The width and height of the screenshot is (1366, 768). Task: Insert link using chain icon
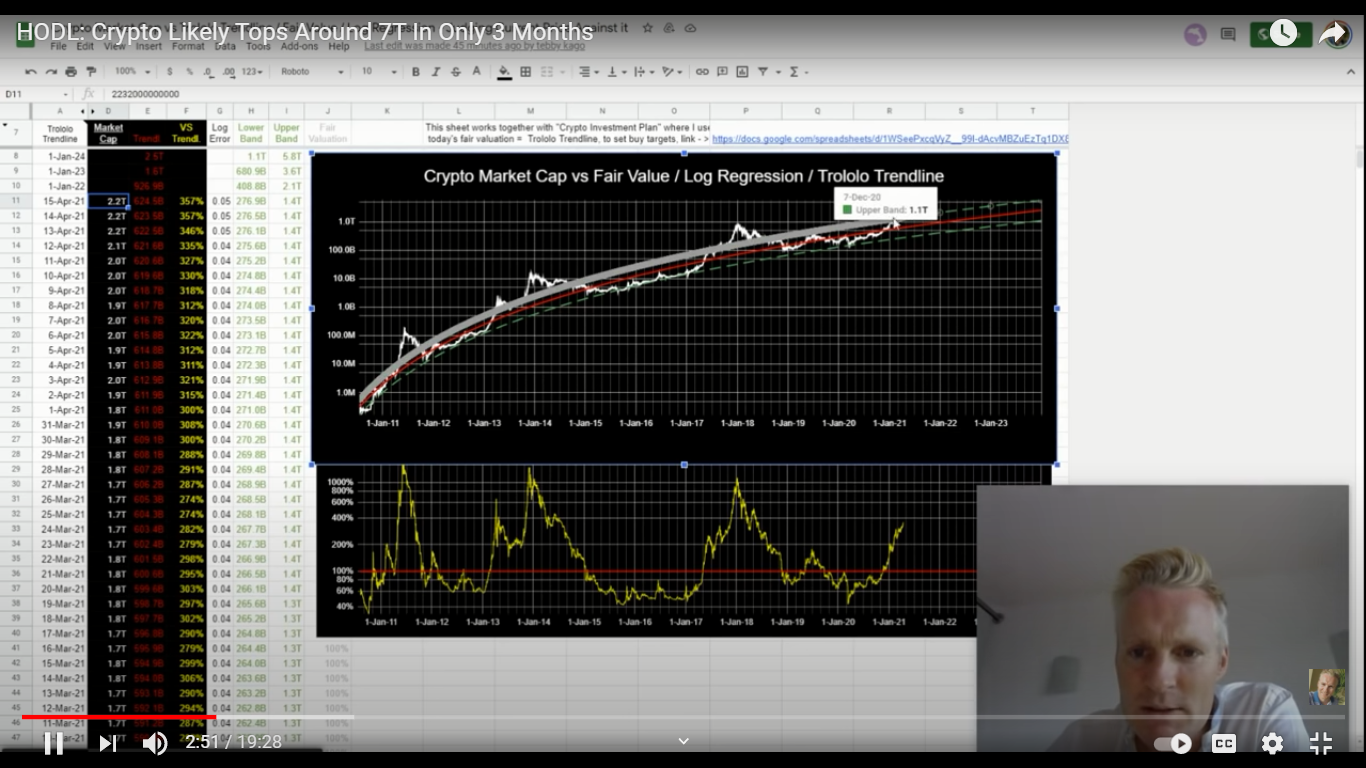[x=702, y=72]
